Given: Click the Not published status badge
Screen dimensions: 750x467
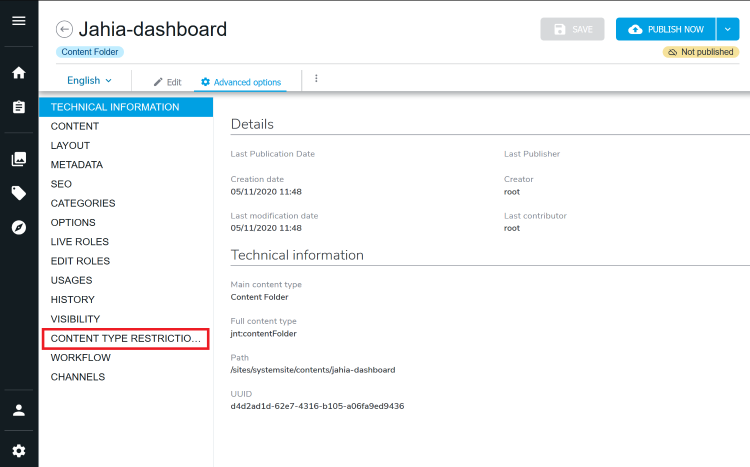Looking at the screenshot, I should [x=701, y=52].
